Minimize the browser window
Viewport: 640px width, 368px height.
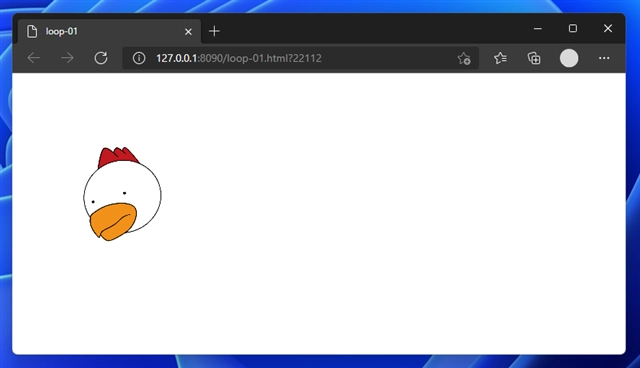(x=538, y=29)
